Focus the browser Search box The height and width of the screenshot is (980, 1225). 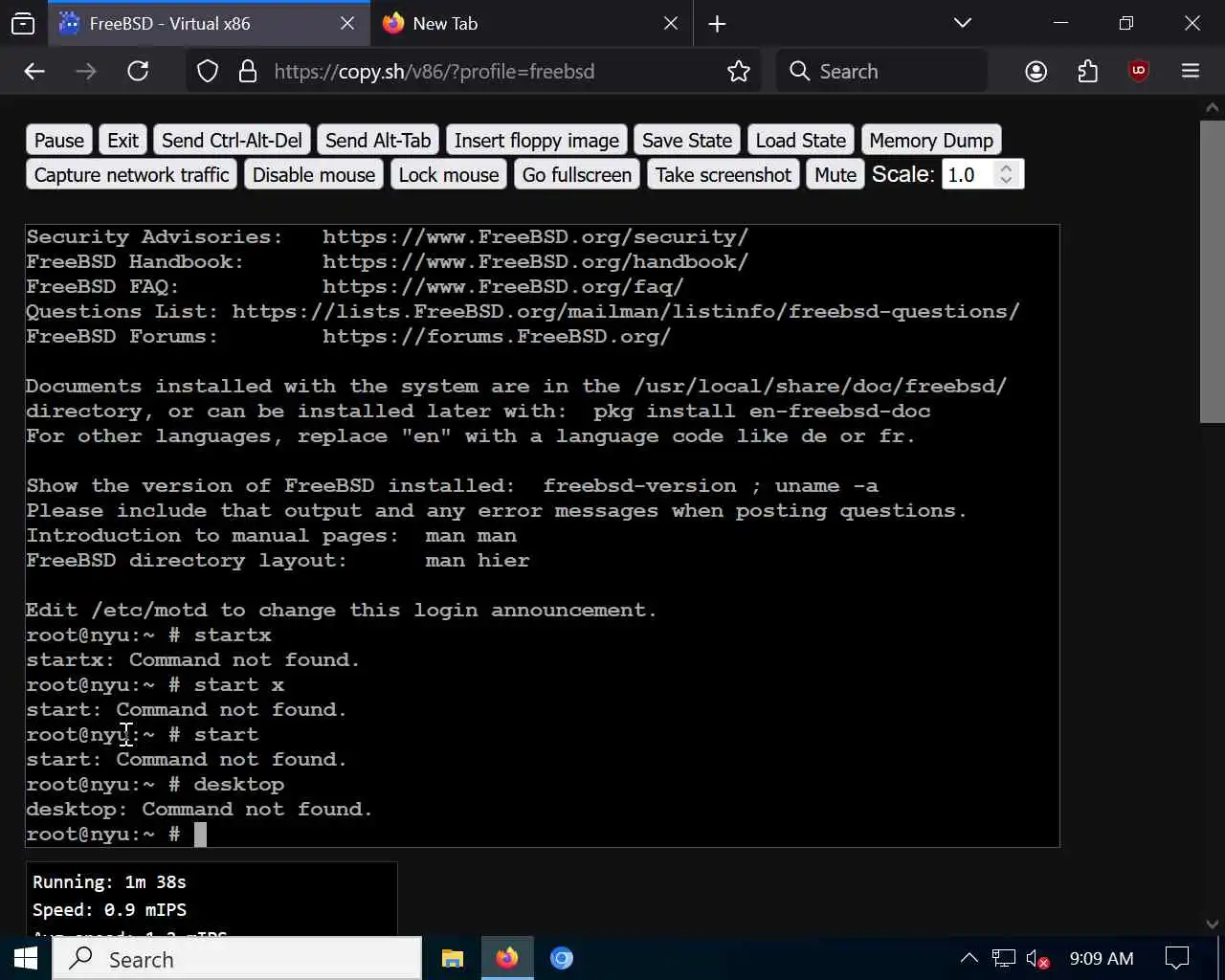pyautogui.click(x=880, y=72)
